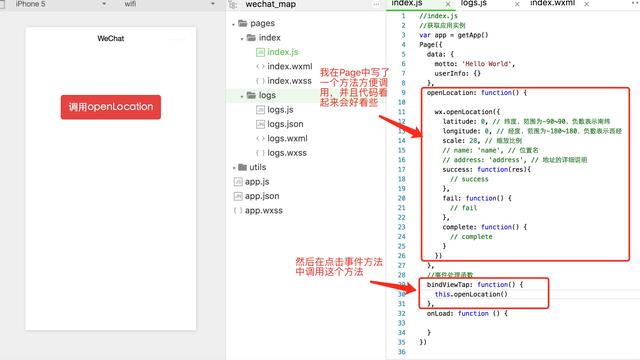Click the wx.openLocation({ code line

coord(467,112)
